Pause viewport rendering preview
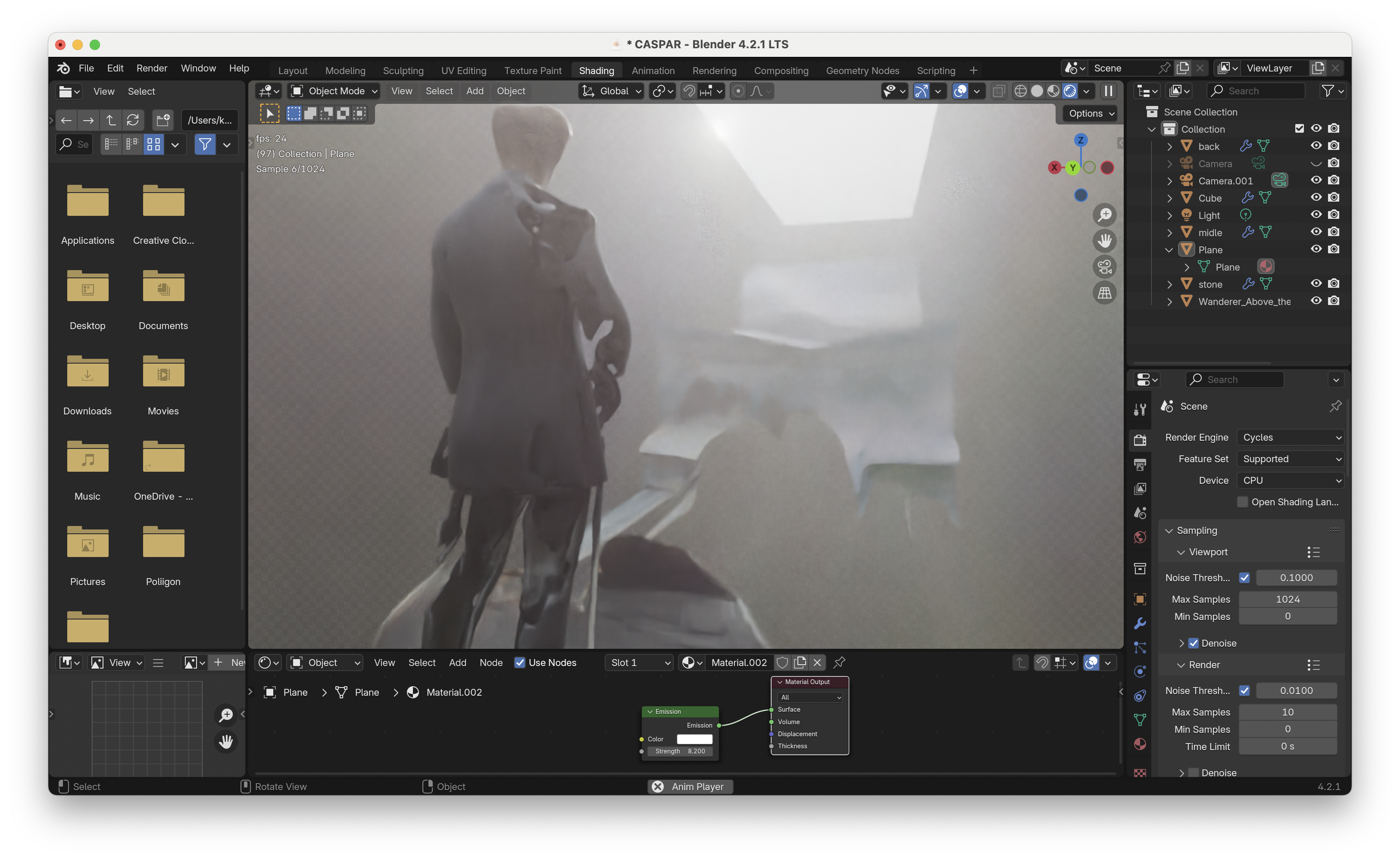The width and height of the screenshot is (1400, 859). [x=1108, y=91]
